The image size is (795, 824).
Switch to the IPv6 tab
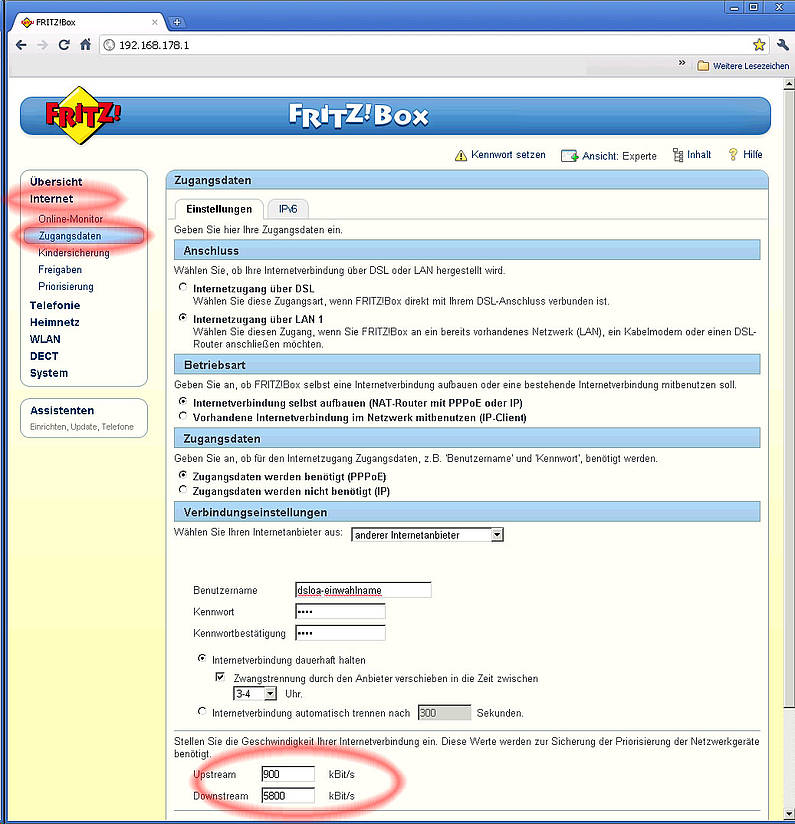(x=288, y=209)
